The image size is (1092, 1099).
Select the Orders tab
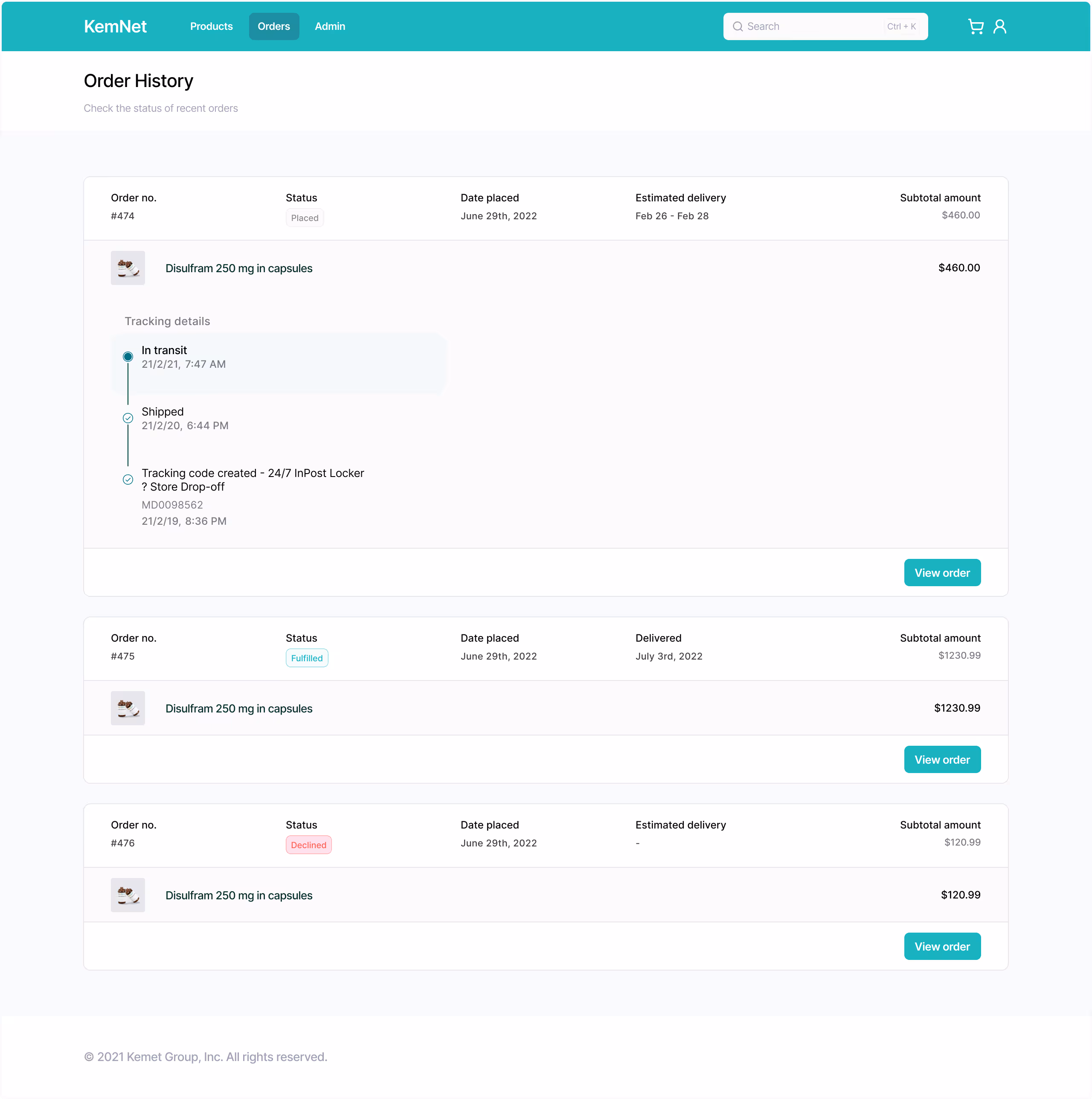click(273, 27)
